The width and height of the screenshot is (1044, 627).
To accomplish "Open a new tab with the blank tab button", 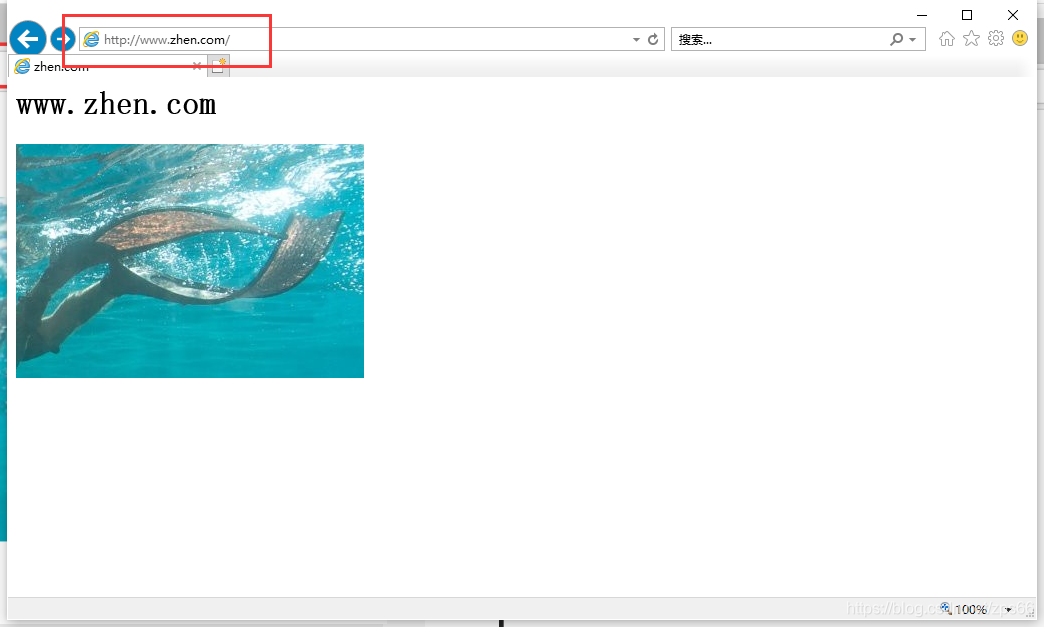I will tap(218, 66).
